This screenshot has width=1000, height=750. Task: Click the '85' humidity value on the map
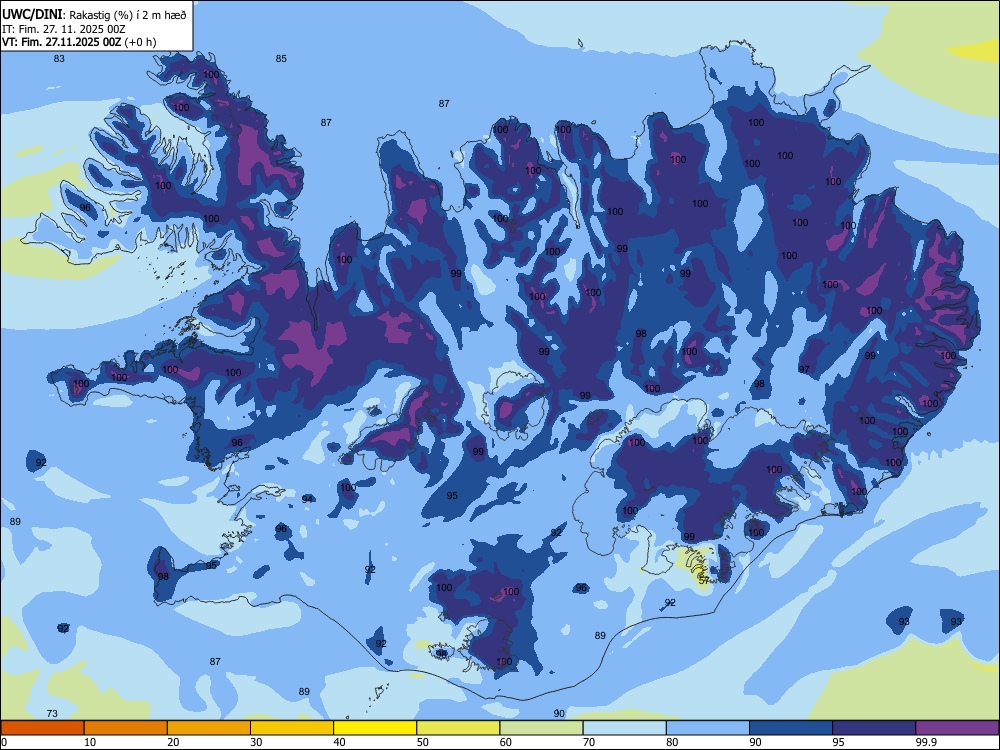coord(281,59)
